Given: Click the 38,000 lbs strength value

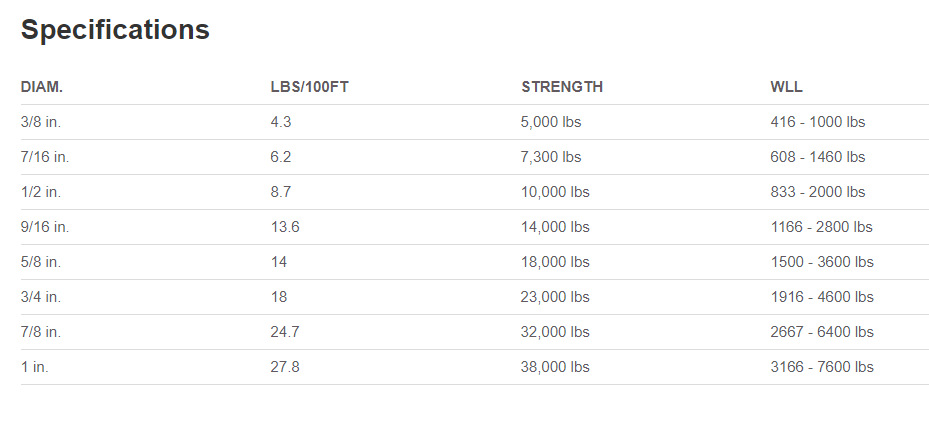Looking at the screenshot, I should click(555, 367).
